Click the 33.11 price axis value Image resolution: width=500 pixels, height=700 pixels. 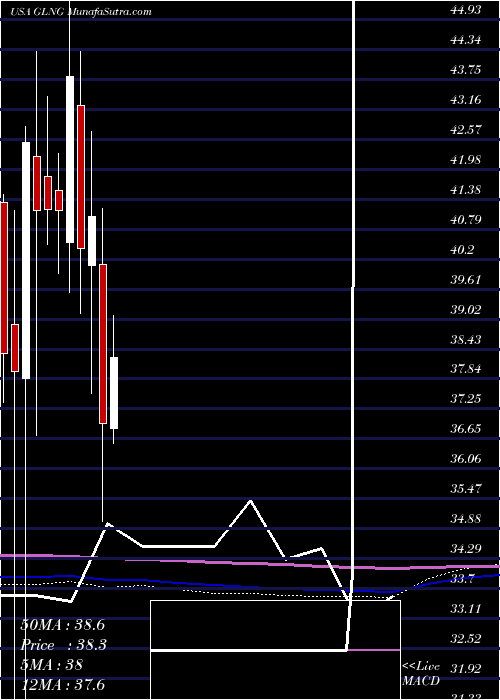[x=466, y=610]
